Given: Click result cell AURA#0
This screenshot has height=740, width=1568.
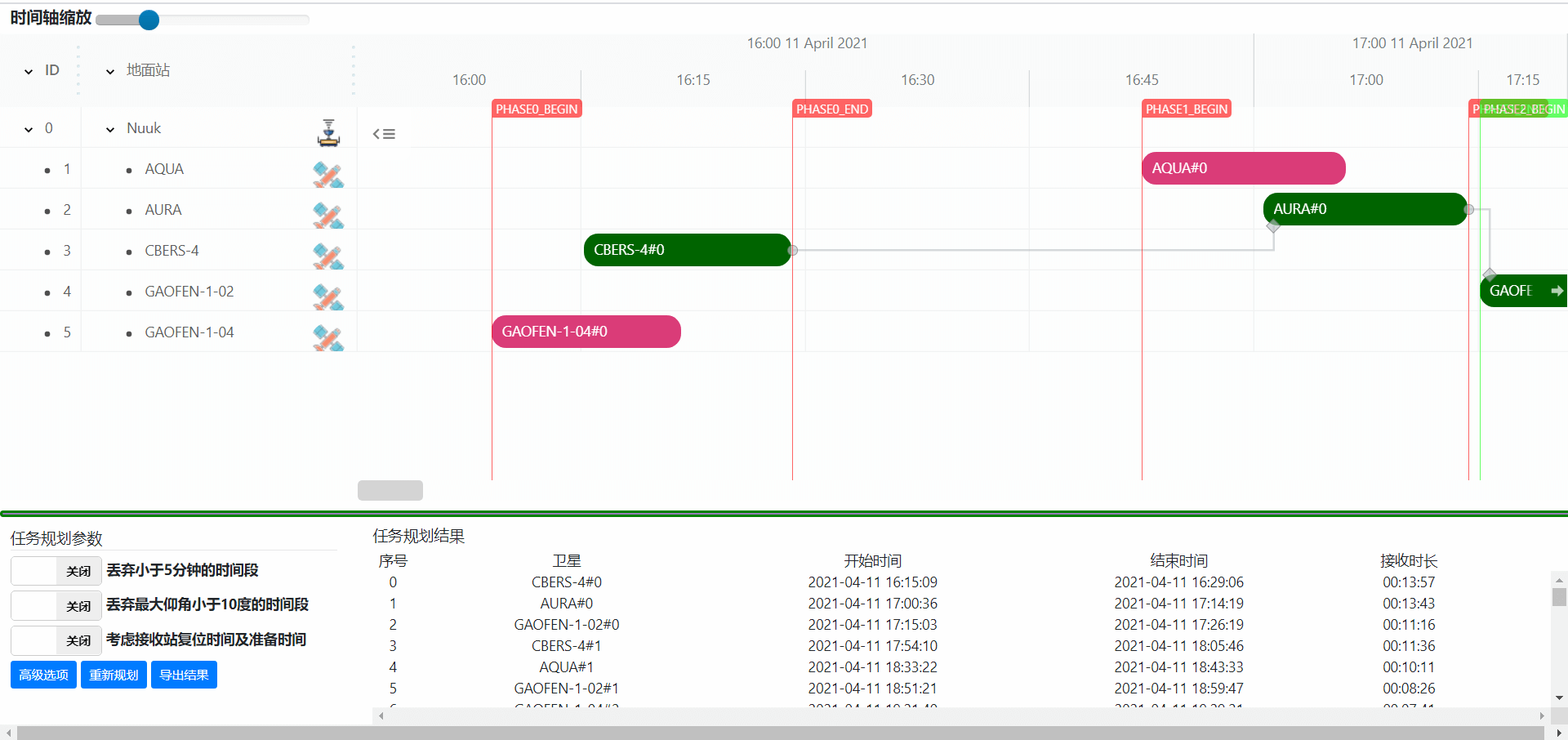Looking at the screenshot, I should (567, 604).
